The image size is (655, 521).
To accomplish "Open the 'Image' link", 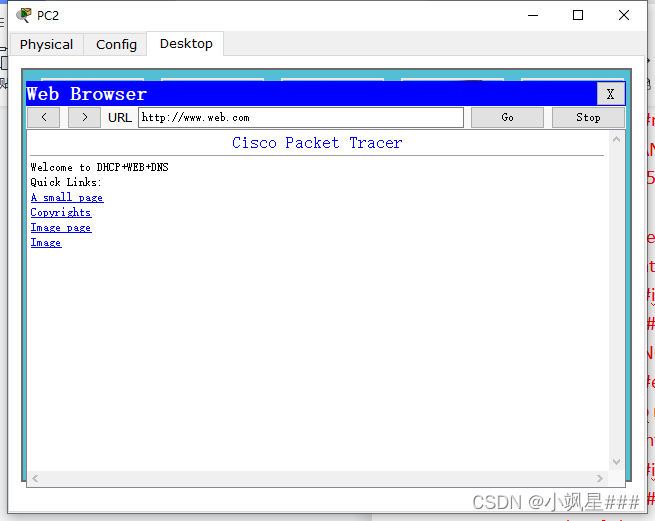I will pos(46,242).
